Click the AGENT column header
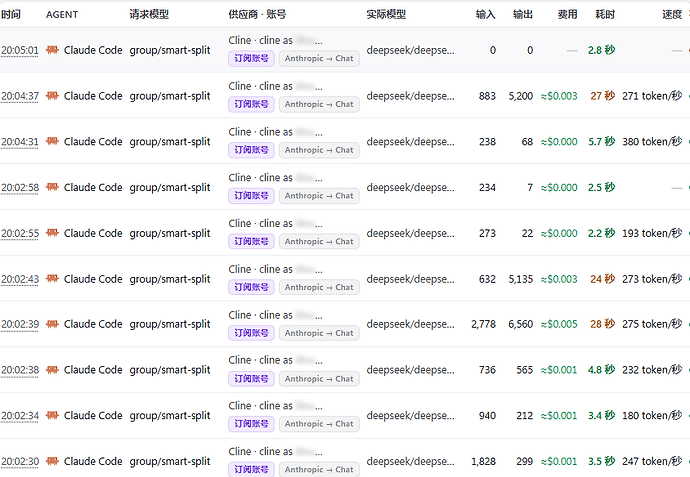690x477 pixels. [62, 15]
